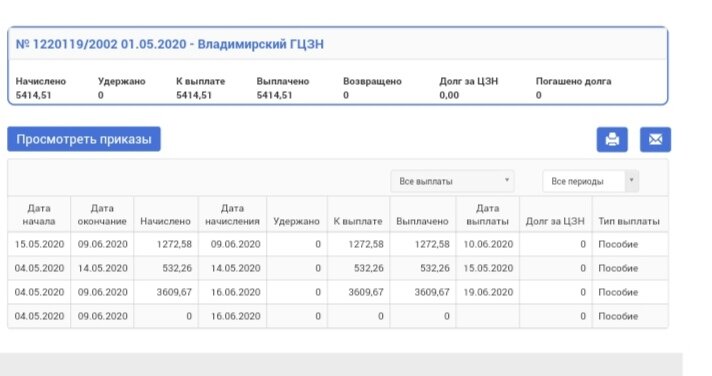
Task: Select payment date 19.06.2020 cell
Action: pos(488,292)
